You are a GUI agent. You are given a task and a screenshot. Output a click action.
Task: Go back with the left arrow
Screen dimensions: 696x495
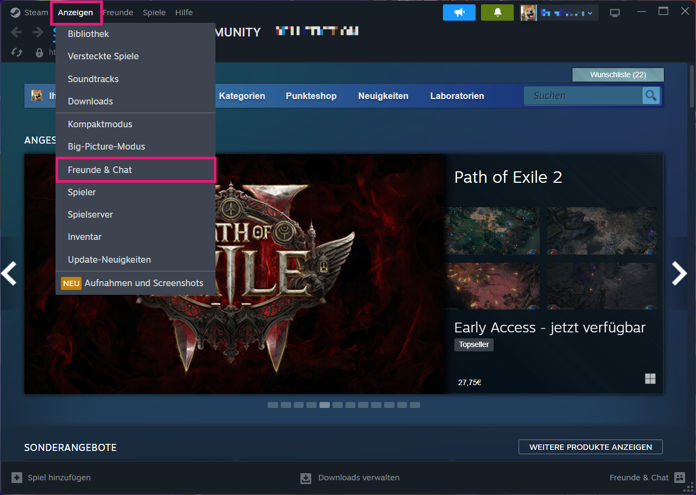tap(16, 32)
